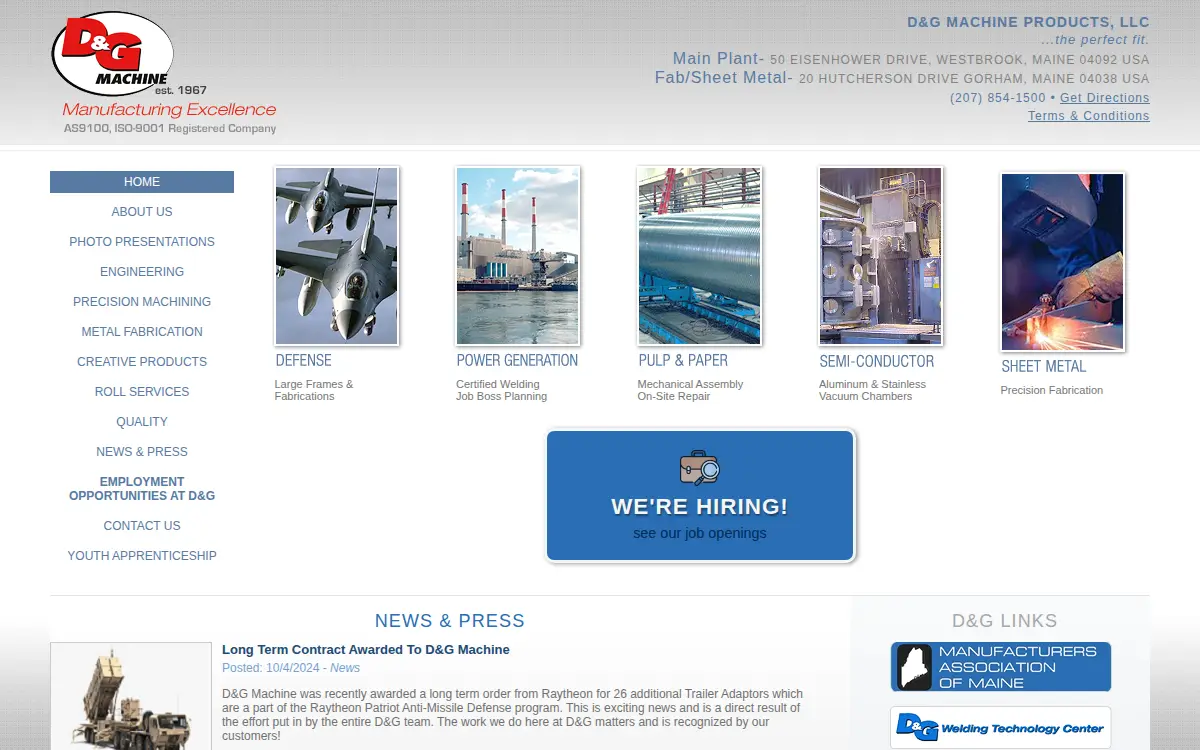Click the briefcase magnifier hiring icon

(700, 467)
